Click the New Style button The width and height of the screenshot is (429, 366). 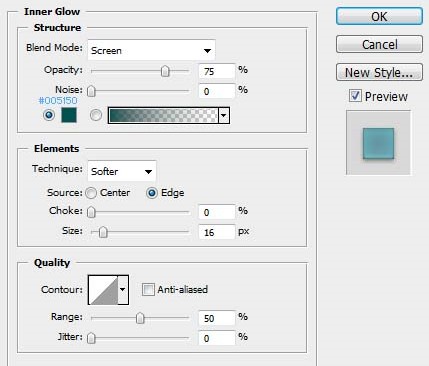click(379, 72)
